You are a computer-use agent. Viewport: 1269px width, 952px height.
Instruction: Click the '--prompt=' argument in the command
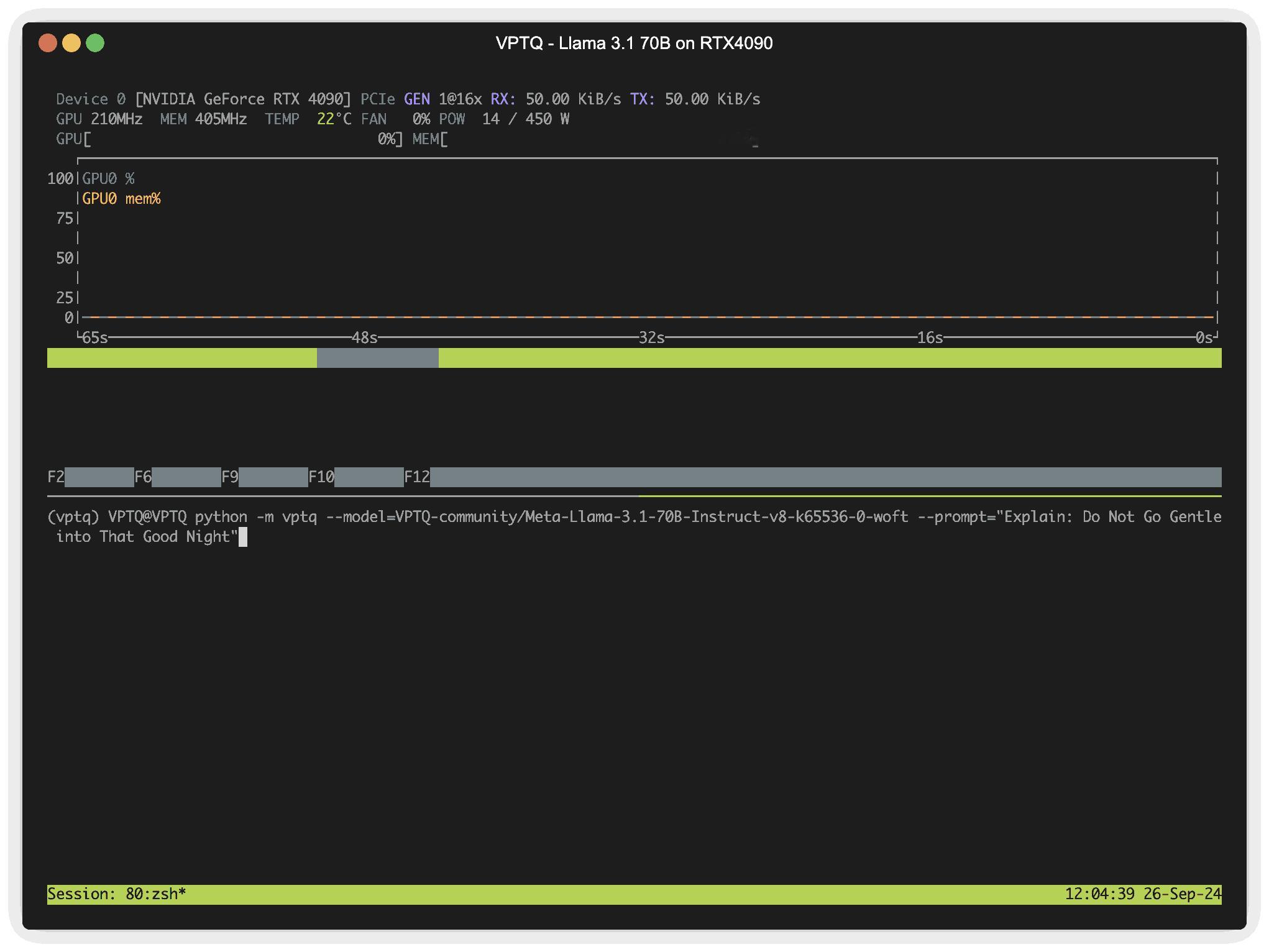[956, 517]
